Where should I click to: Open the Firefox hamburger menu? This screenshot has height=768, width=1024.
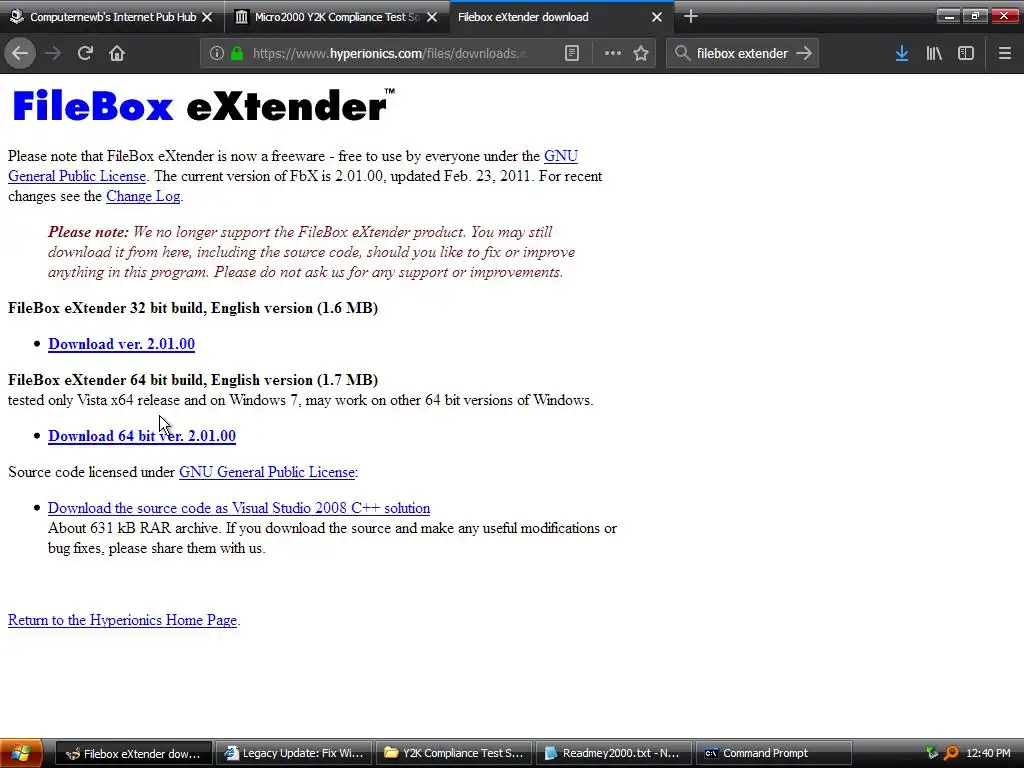1004,54
